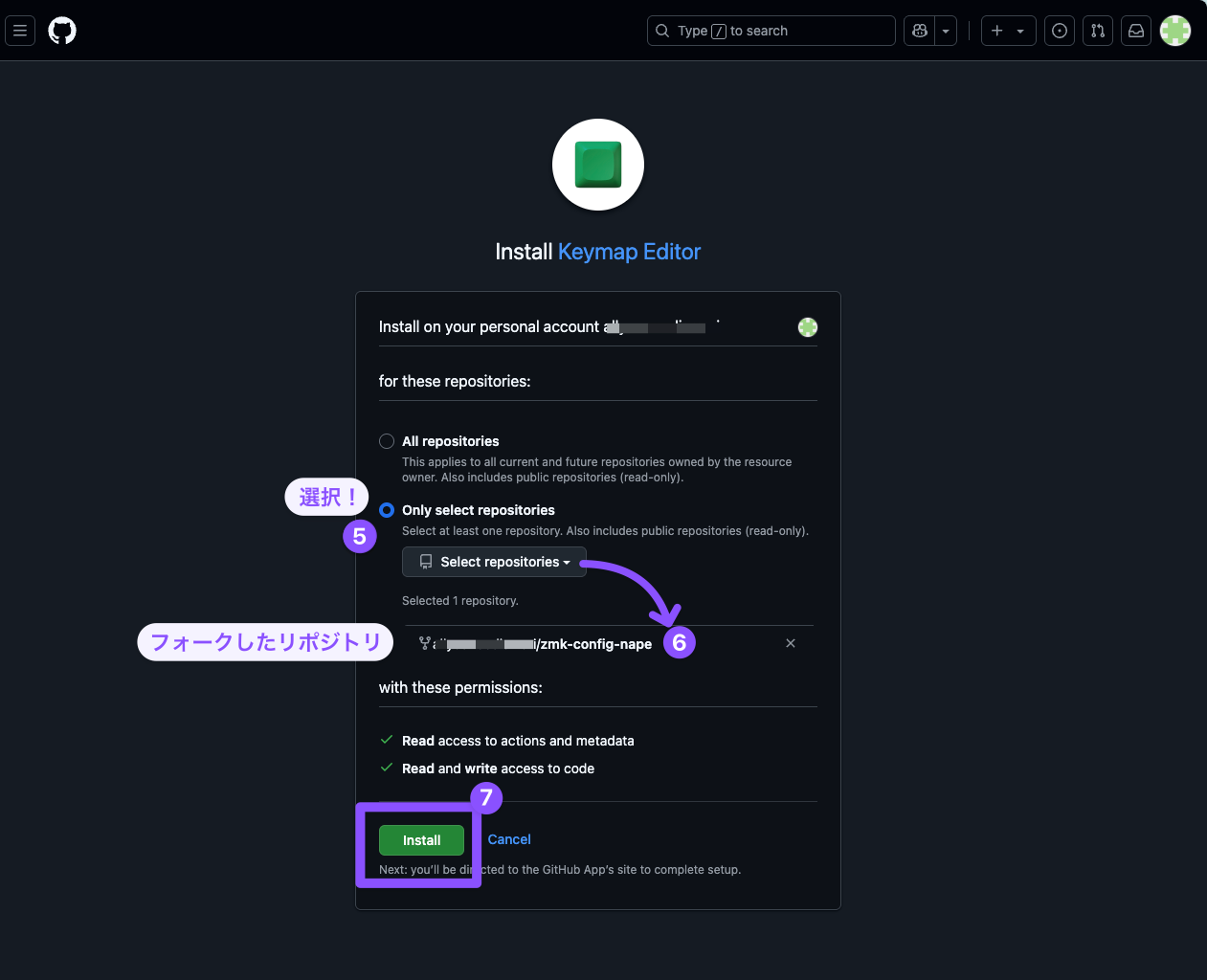Click the personal account avatar
The height and width of the screenshot is (980, 1207).
[x=808, y=327]
